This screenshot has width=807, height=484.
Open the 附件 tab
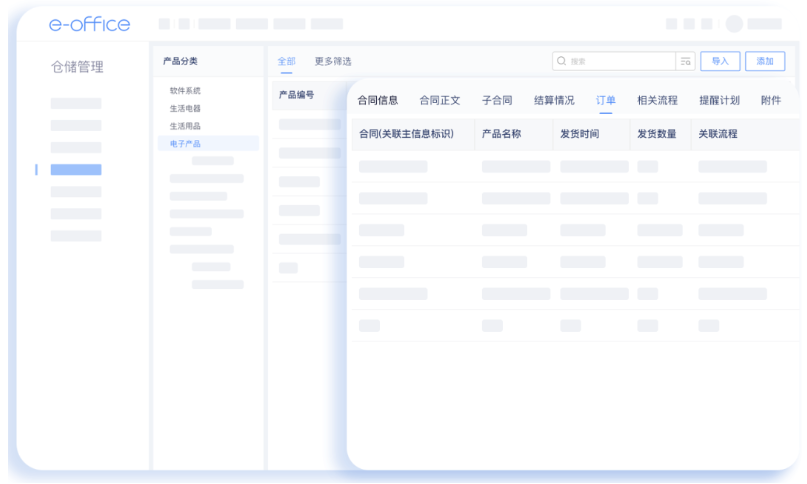771,100
